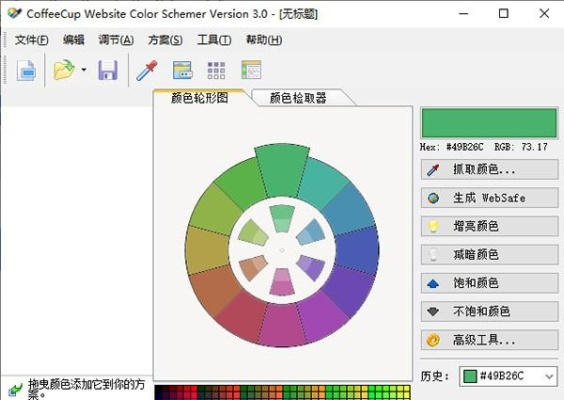The width and height of the screenshot is (564, 400).
Task: Click the RGB: 73.17 value text
Action: point(521,147)
